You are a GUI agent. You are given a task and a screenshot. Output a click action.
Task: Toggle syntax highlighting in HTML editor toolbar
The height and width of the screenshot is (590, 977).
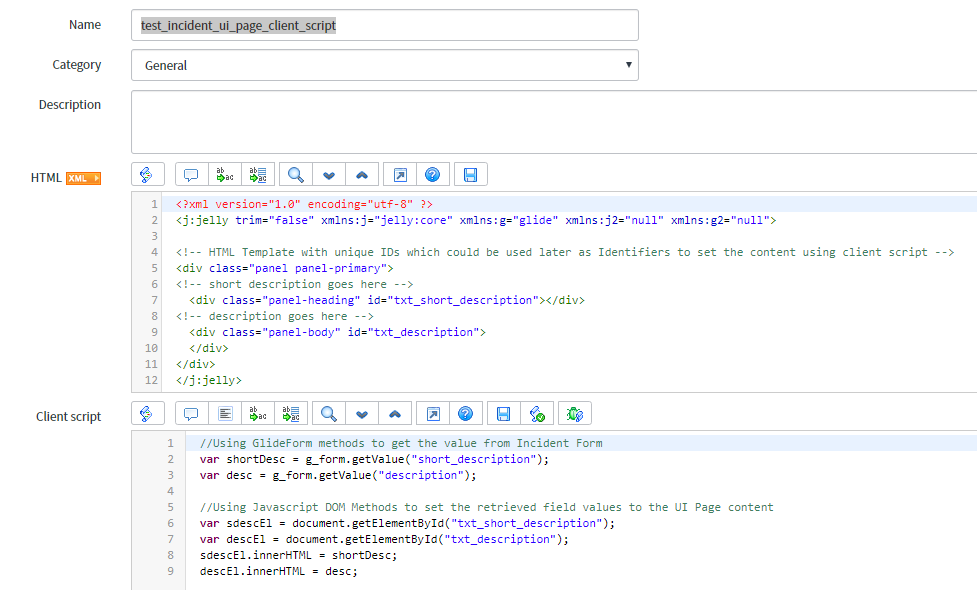point(148,174)
